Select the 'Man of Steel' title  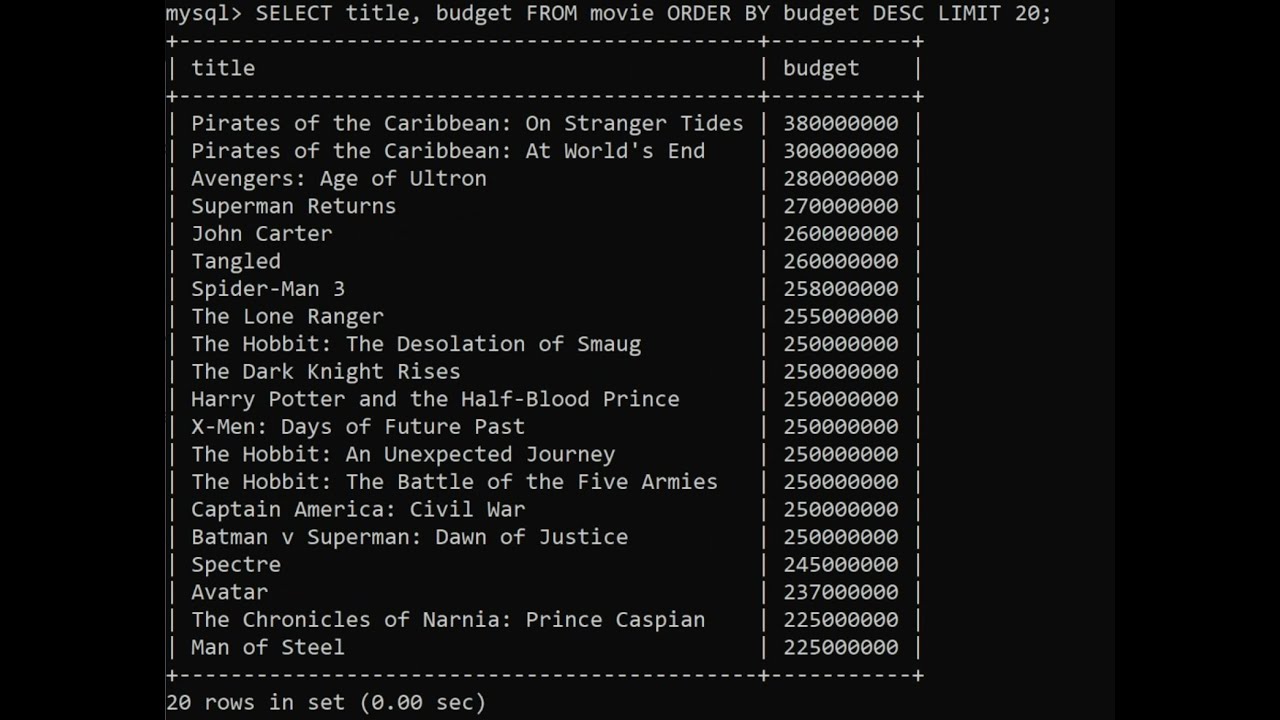click(267, 647)
